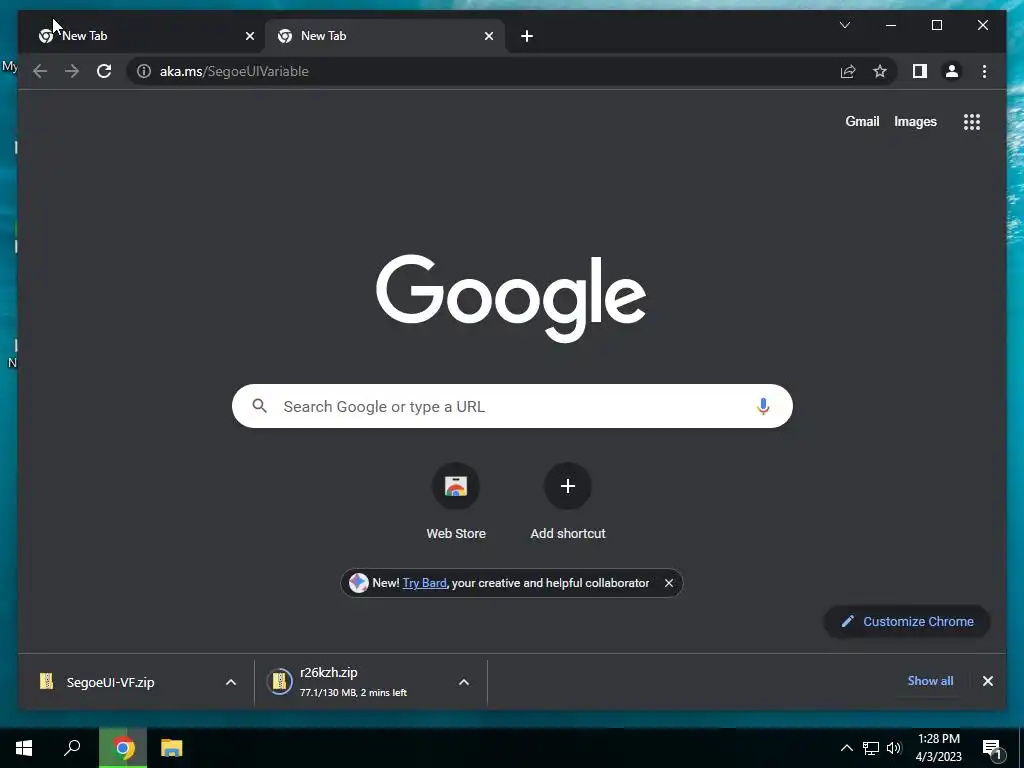The width and height of the screenshot is (1024, 768).
Task: Bookmark this tab with the star icon
Action: point(880,71)
